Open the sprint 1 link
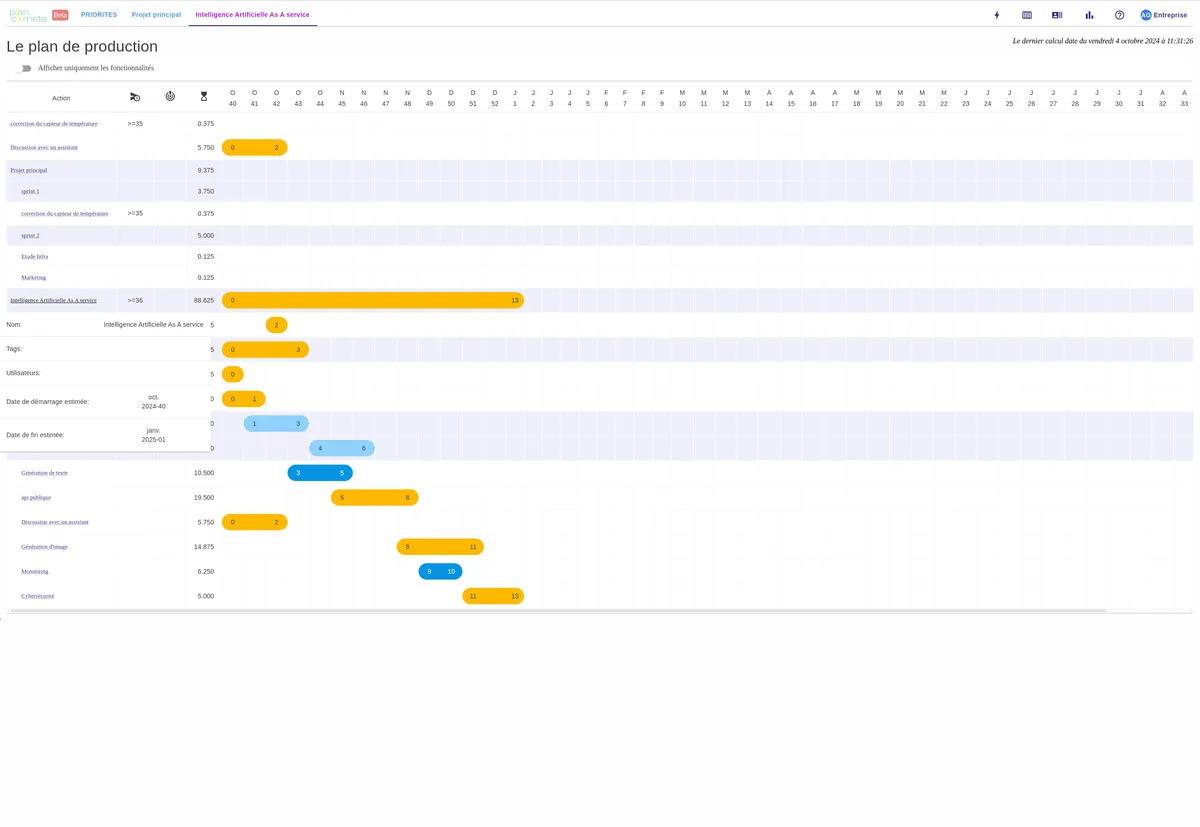 point(30,191)
